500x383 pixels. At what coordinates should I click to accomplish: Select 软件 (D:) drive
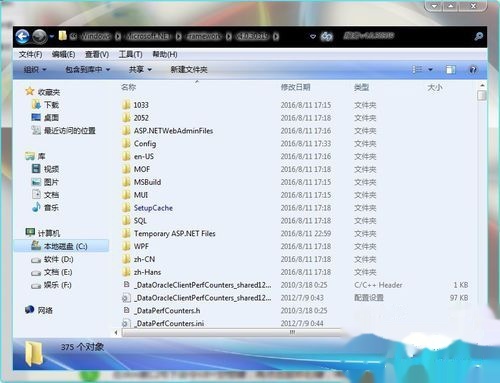59,259
